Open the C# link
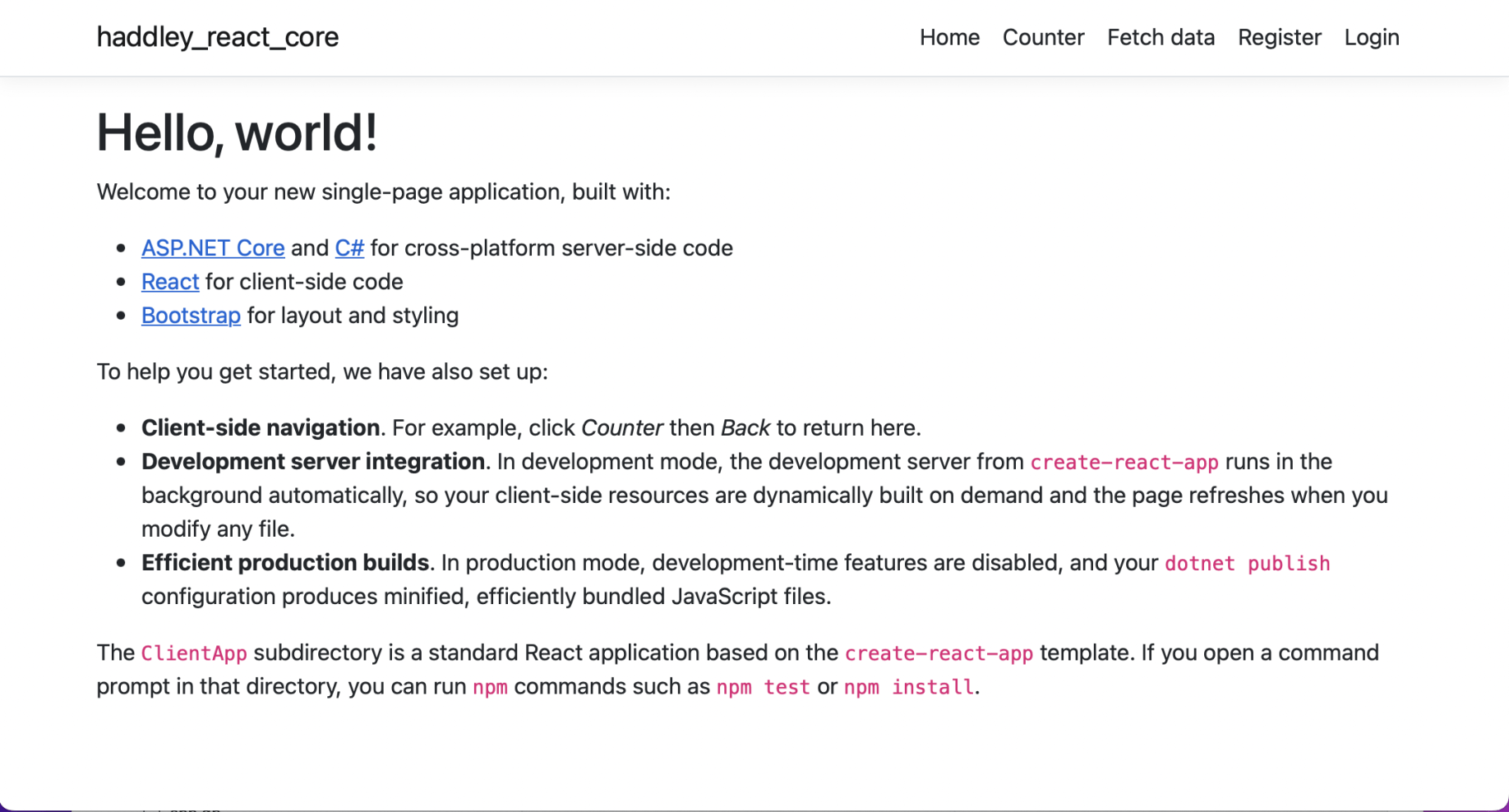 coord(349,248)
